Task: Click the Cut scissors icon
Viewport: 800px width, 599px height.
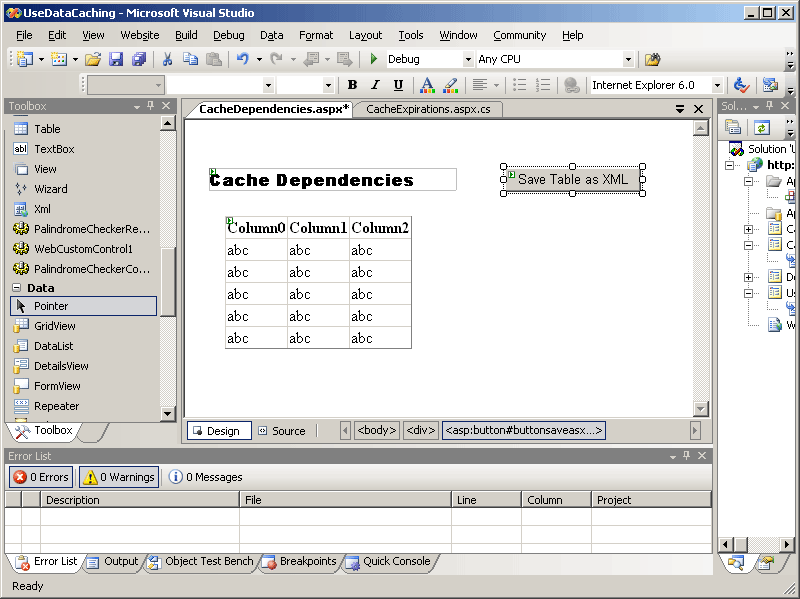Action: 168,60
